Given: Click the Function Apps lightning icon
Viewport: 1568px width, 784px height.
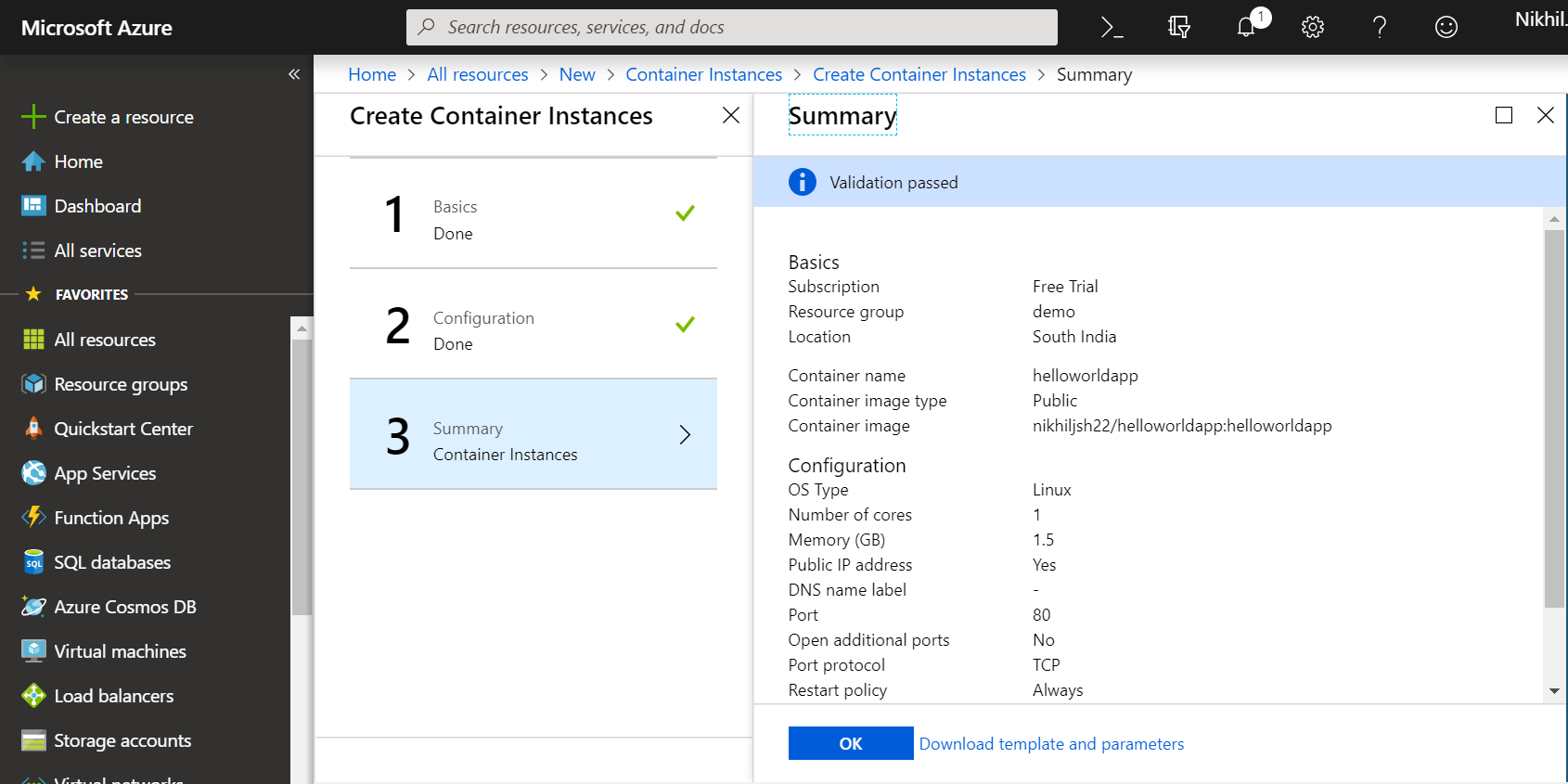Looking at the screenshot, I should (33, 518).
